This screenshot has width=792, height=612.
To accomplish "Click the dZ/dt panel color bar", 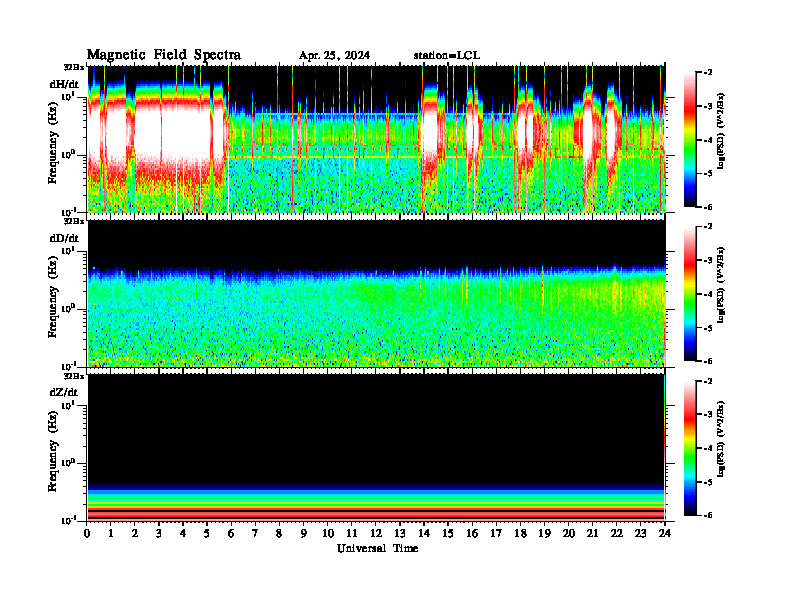I will 690,448.
